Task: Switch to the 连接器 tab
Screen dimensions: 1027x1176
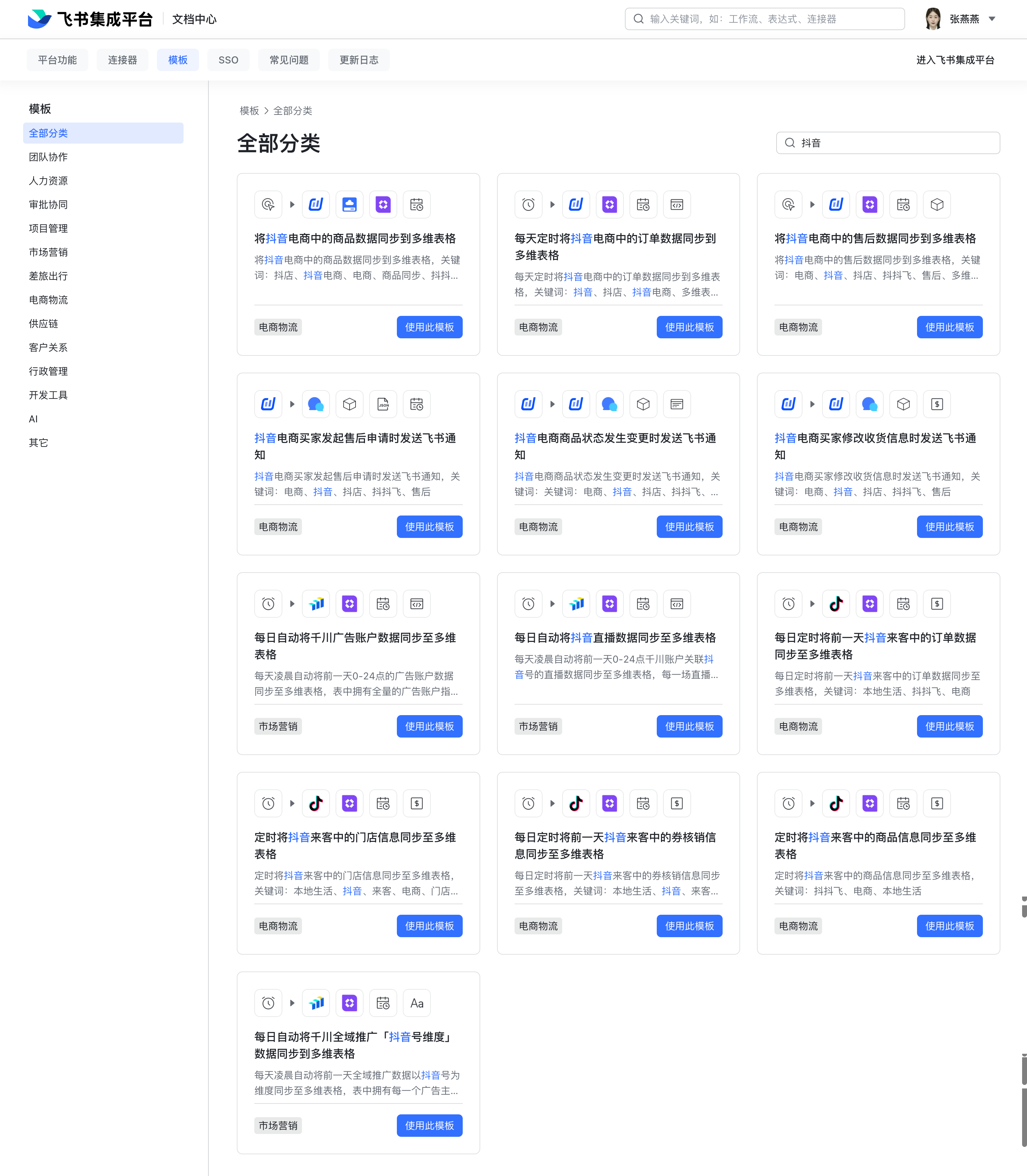Action: pos(122,60)
